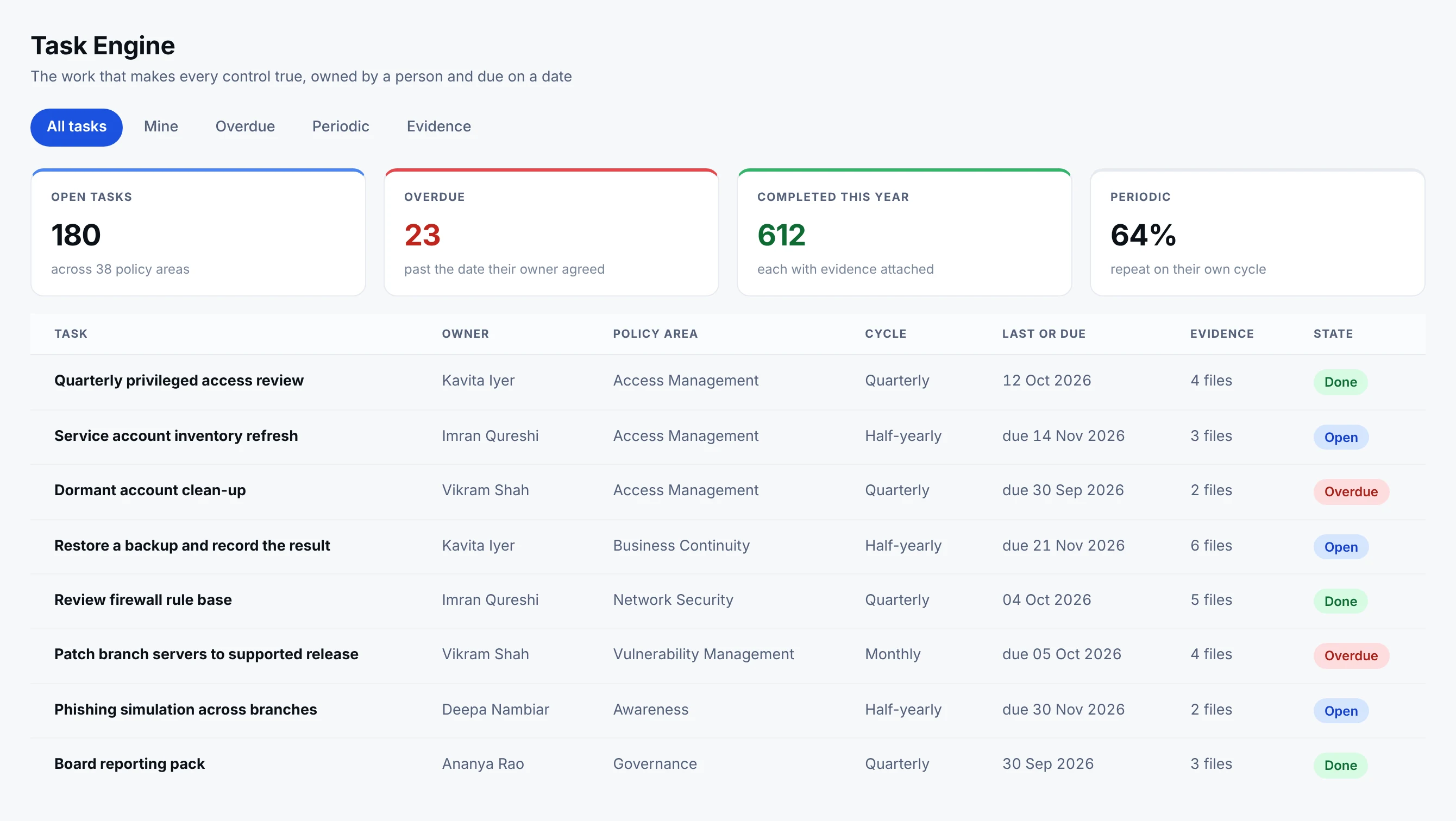Sort by the Task column header
Screen dimensions: 1456x821
[71, 333]
